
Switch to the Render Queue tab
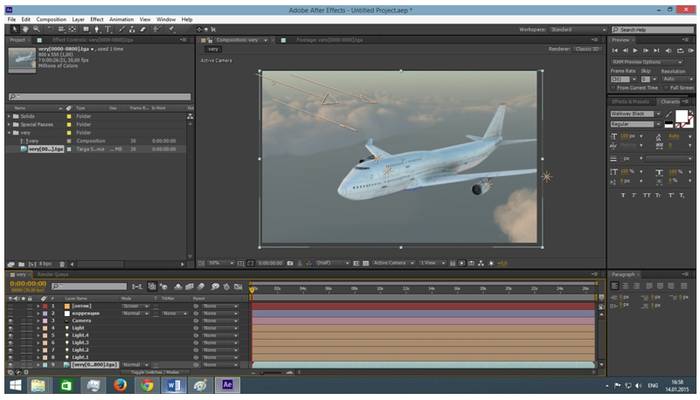pos(51,274)
